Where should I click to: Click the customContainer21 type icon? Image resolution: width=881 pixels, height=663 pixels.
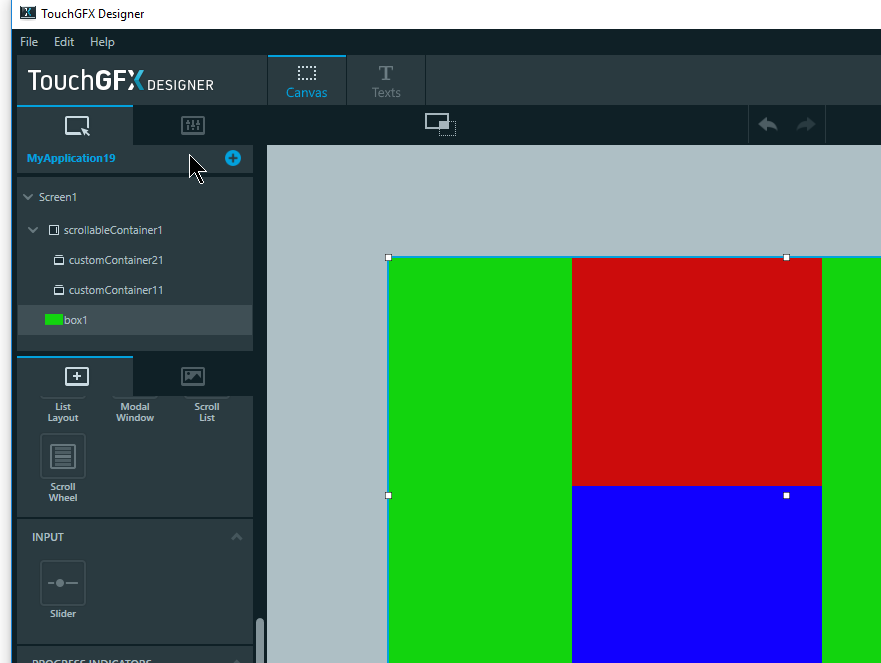click(x=58, y=260)
